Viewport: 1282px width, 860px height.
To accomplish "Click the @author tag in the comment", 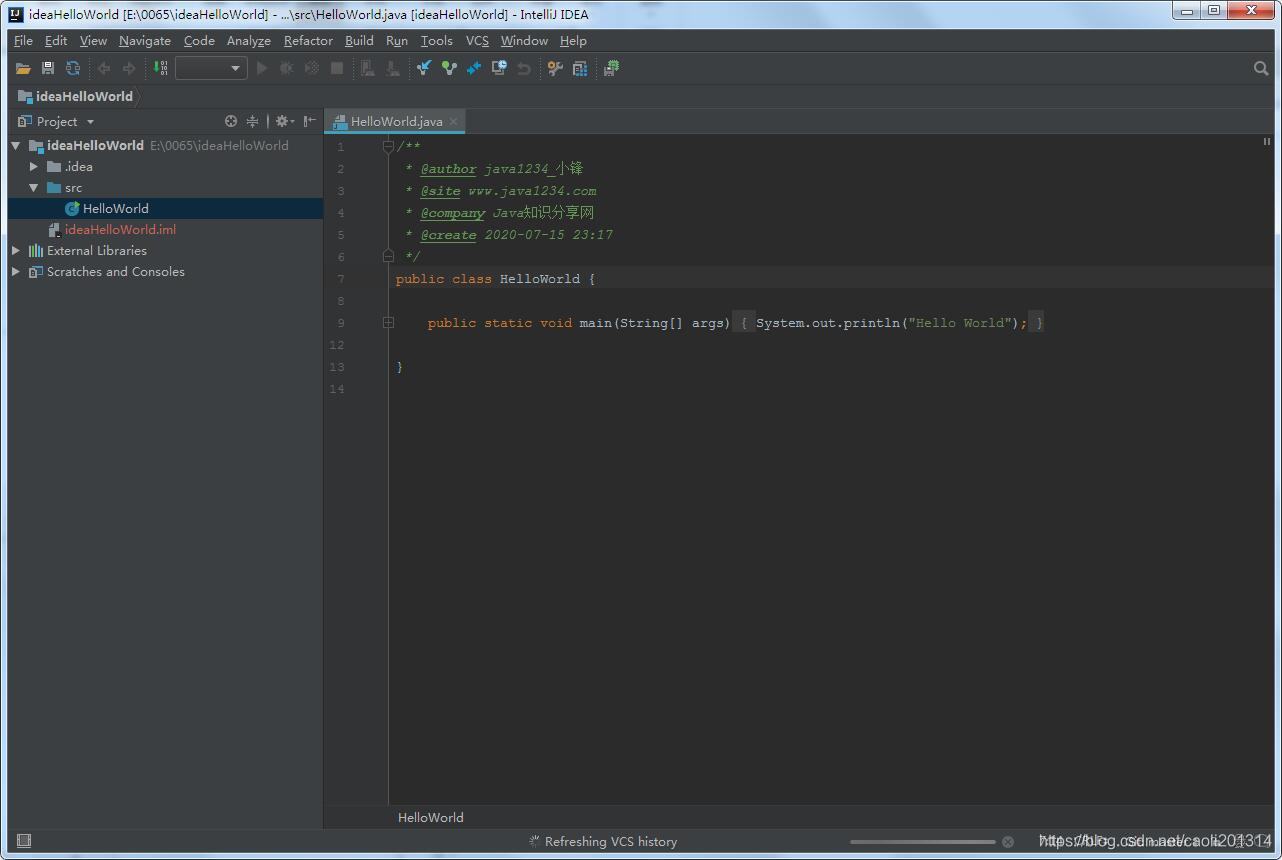I will [x=448, y=169].
